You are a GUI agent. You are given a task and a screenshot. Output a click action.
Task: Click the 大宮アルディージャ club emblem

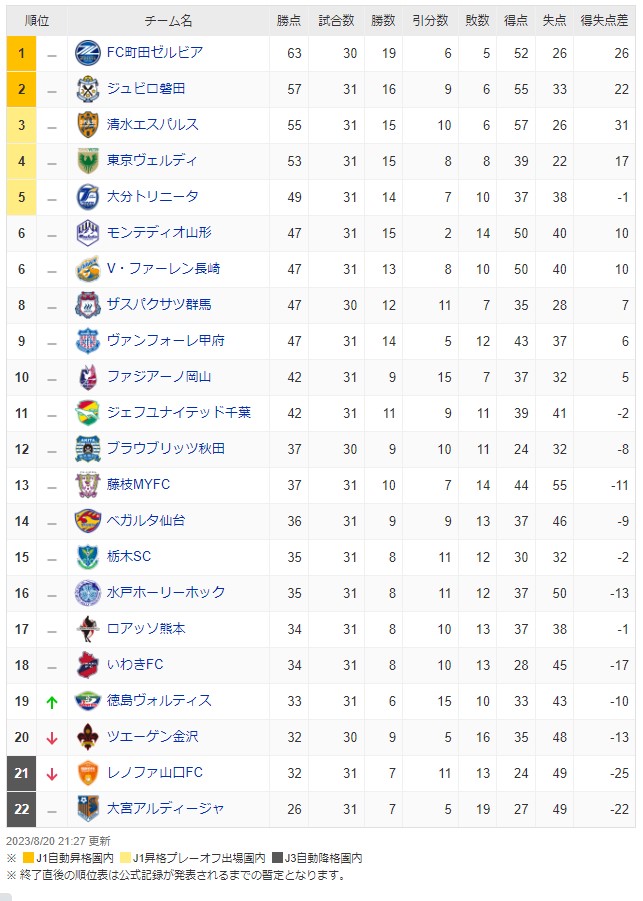pos(88,809)
